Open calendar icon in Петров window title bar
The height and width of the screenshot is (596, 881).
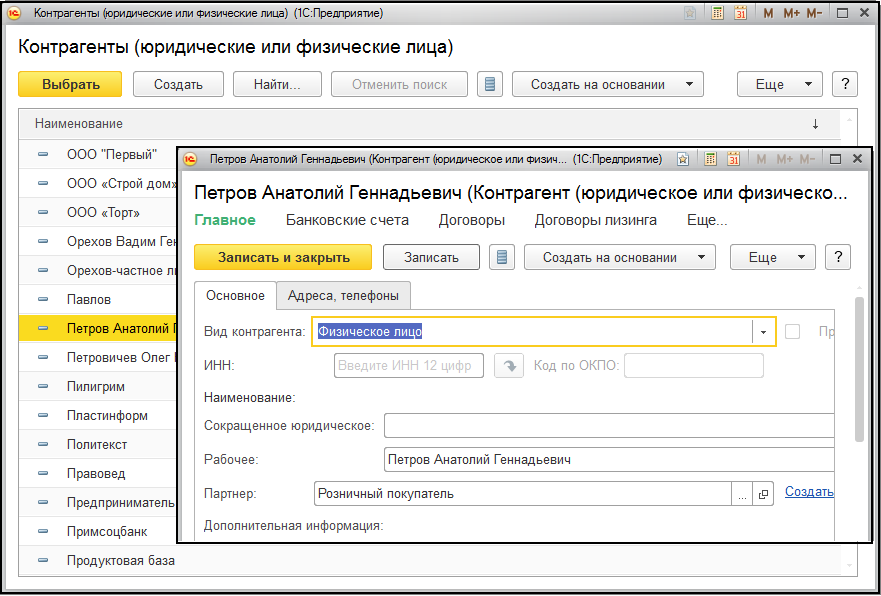(733, 160)
